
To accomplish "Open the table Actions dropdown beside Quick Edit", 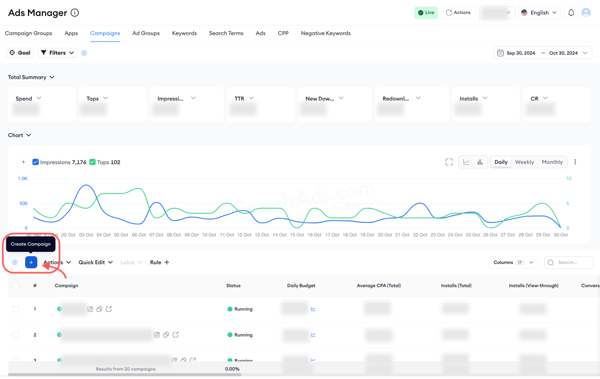I will 57,262.
